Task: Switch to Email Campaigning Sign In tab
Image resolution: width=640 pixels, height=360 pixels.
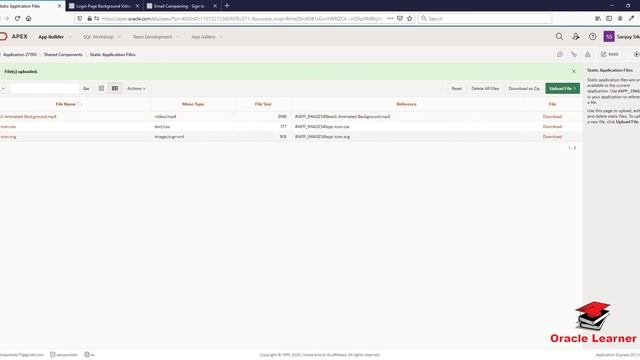Action: (179, 6)
